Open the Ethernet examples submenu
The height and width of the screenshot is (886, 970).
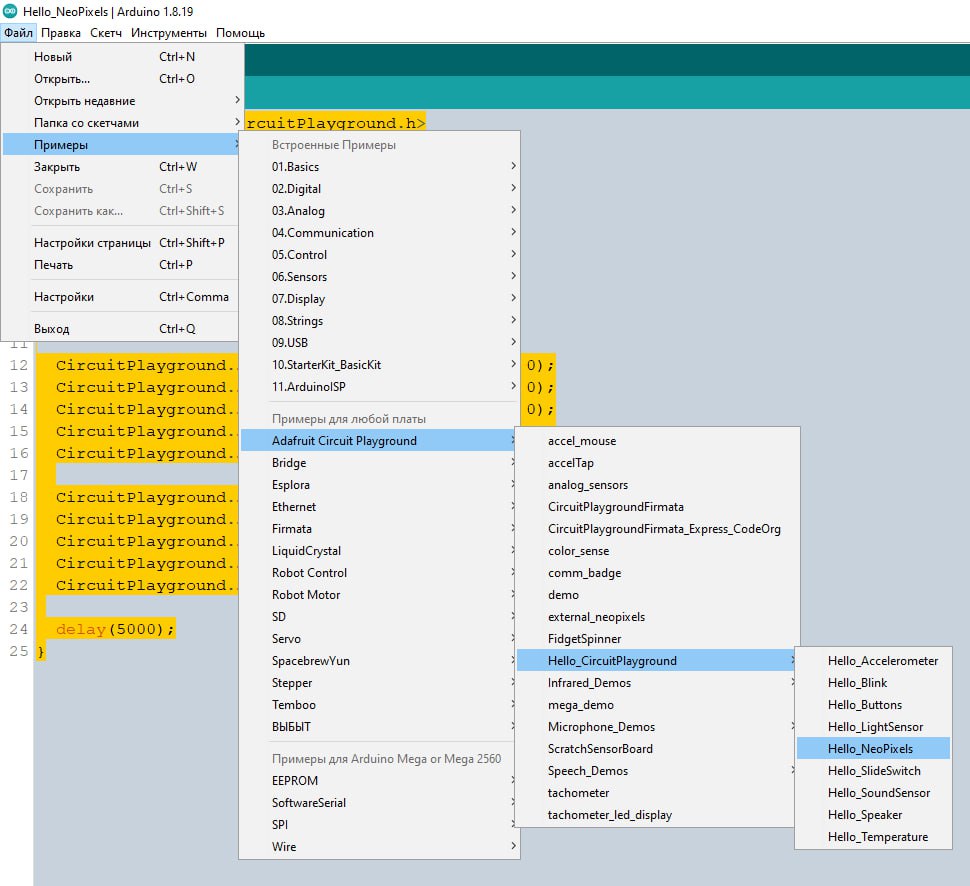coord(379,507)
